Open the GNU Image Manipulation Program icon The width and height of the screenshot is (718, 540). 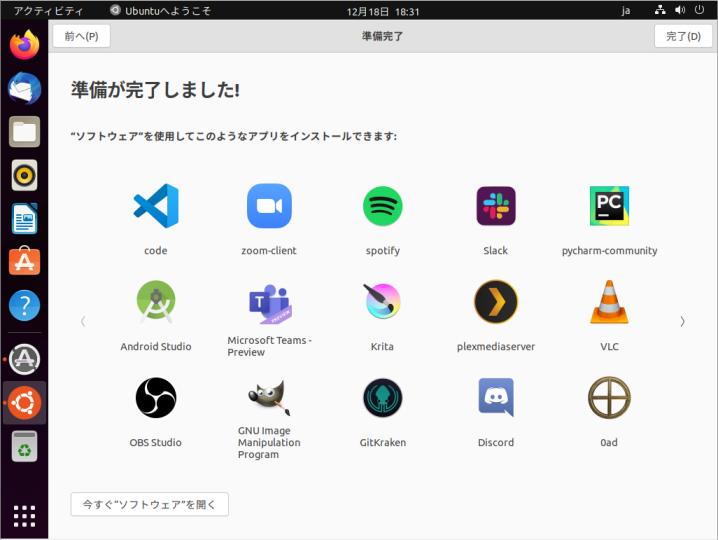tap(269, 398)
